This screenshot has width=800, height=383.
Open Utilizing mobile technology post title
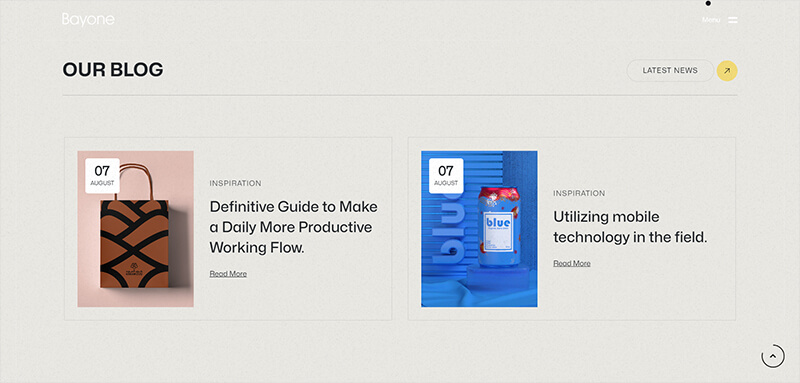click(x=630, y=227)
